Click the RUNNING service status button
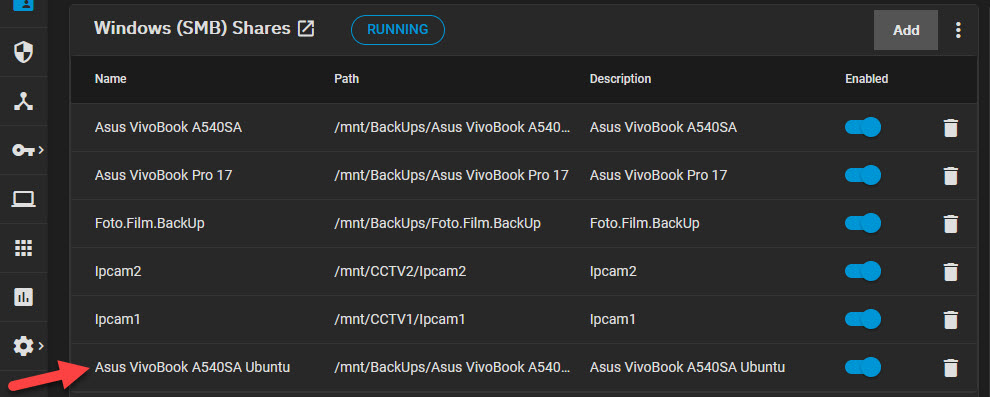Image resolution: width=990 pixels, height=397 pixels. [398, 30]
